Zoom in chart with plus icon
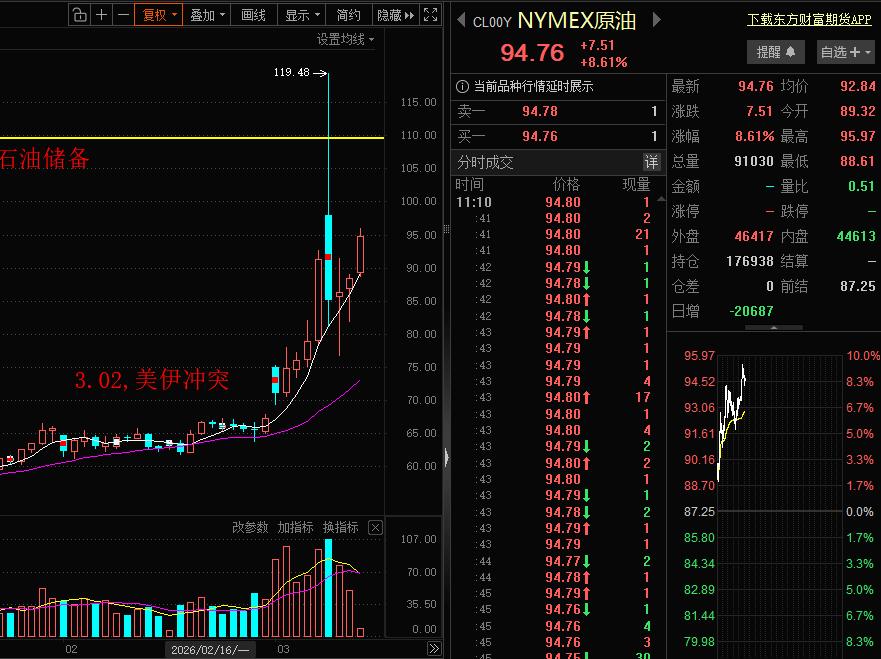Image resolution: width=881 pixels, height=659 pixels. point(102,15)
